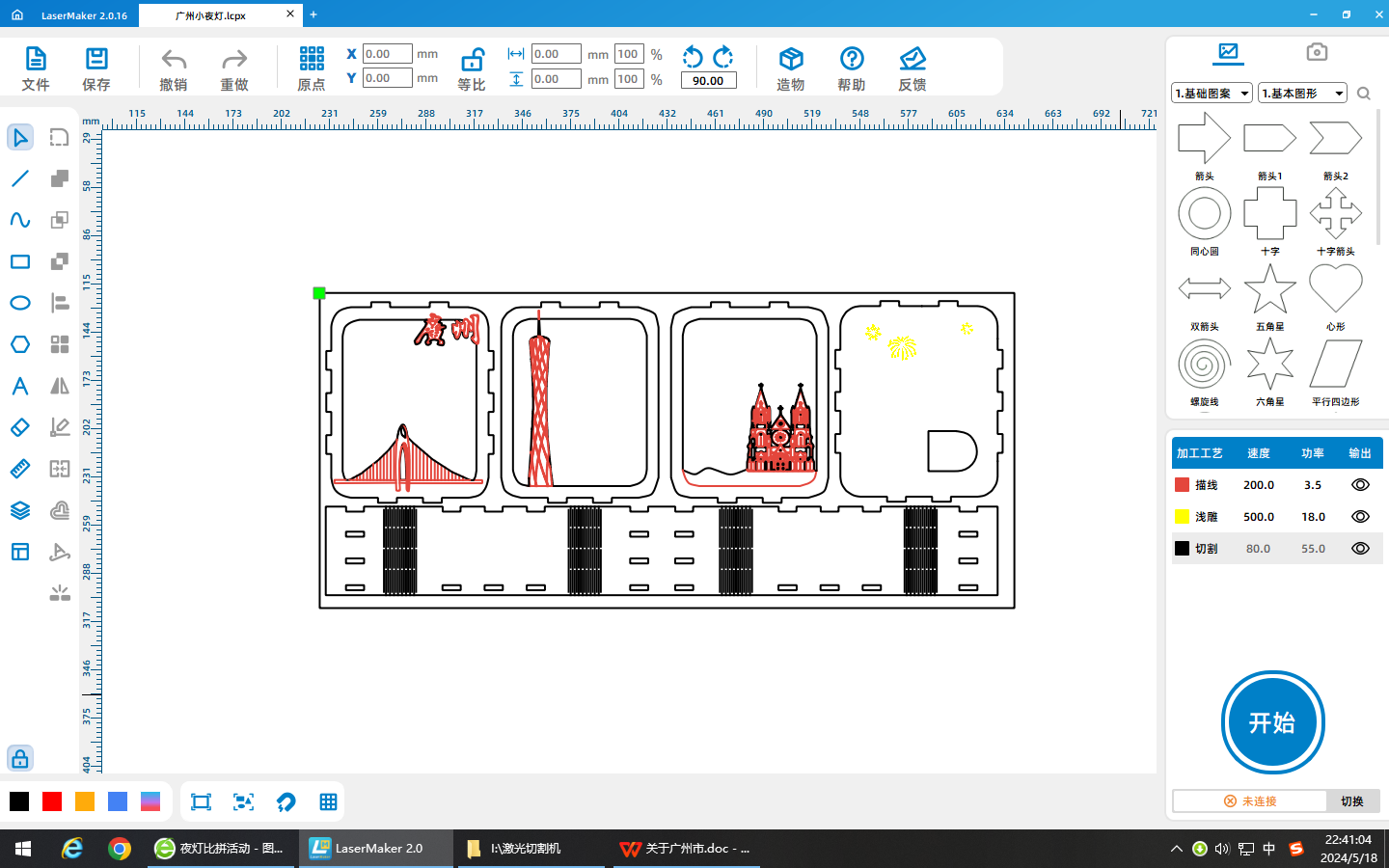Expand the 1.基础图案 category dropdown
Image resolution: width=1389 pixels, height=868 pixels.
coord(1212,94)
